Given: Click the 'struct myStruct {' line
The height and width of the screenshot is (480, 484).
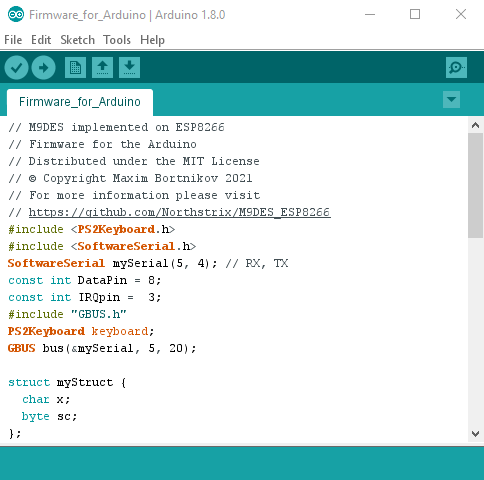Looking at the screenshot, I should 67,382.
